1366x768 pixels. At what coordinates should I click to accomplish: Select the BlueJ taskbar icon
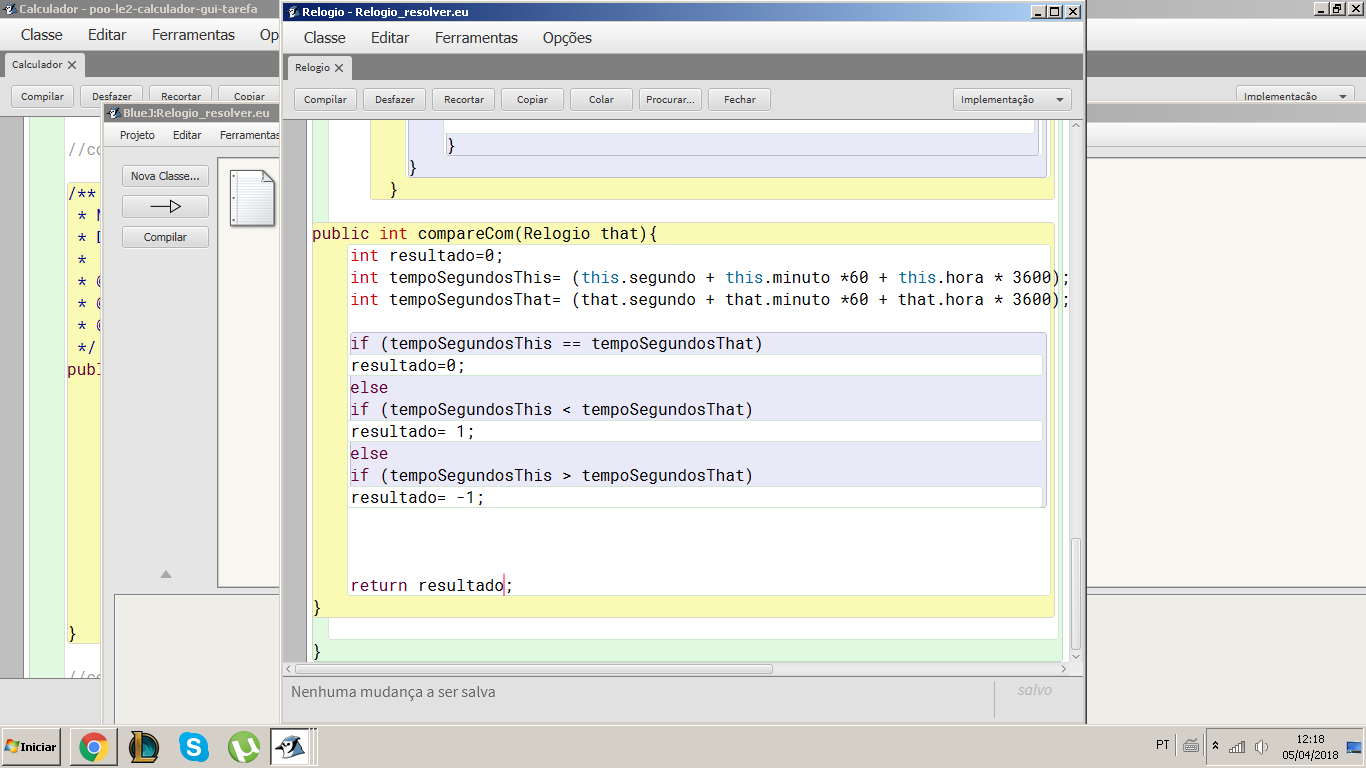coord(290,746)
